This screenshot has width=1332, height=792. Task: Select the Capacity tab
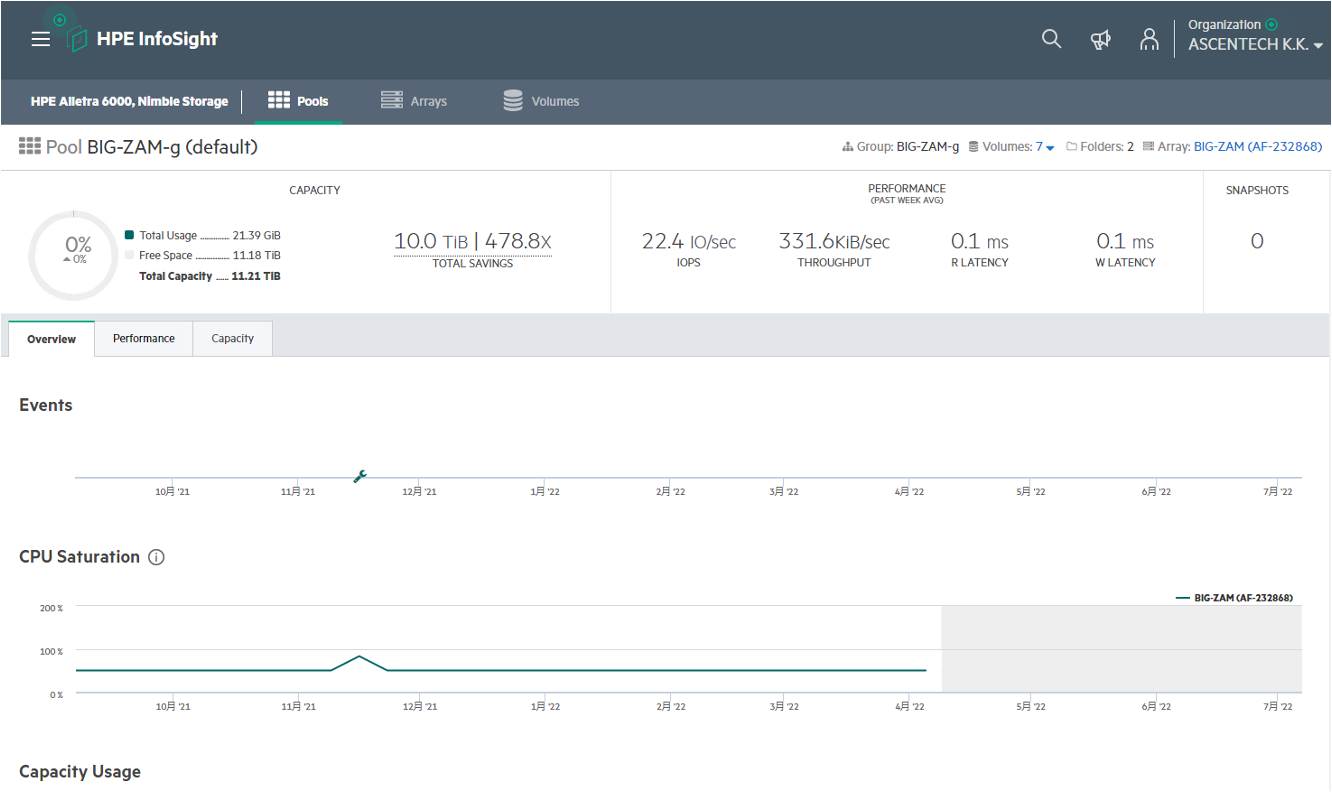click(233, 339)
